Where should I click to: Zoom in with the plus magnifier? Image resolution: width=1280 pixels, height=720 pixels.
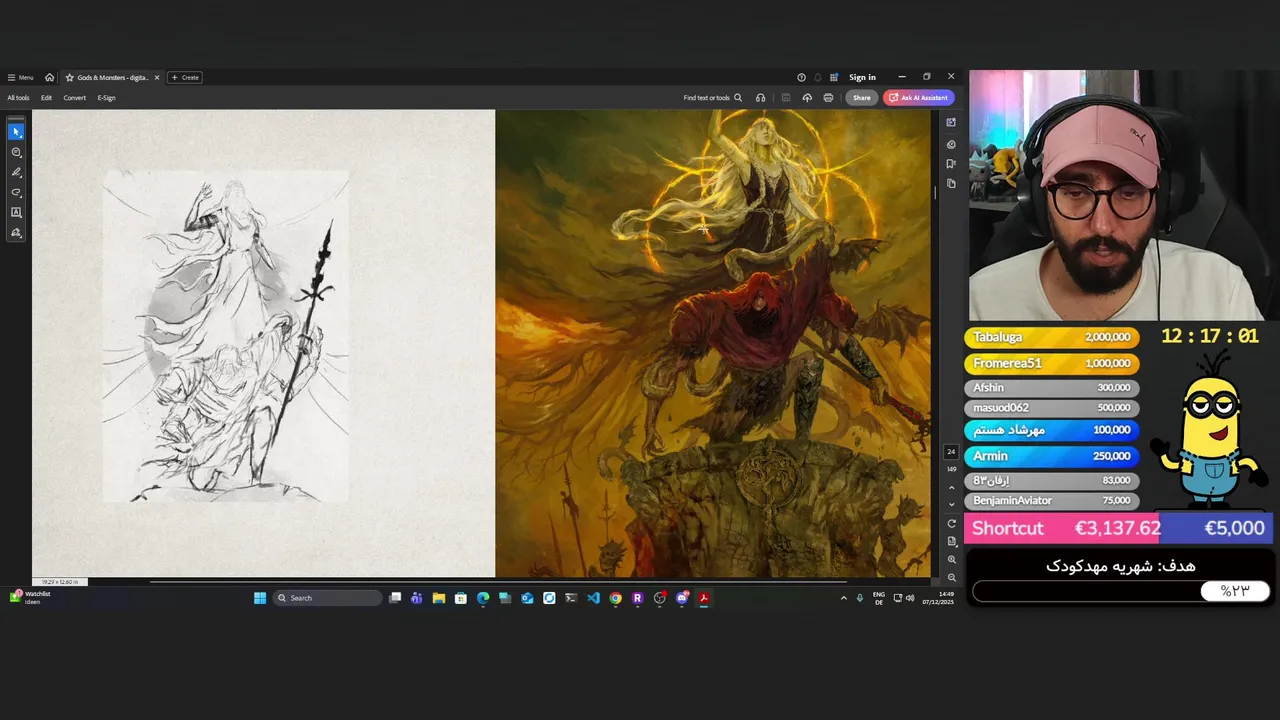click(951, 560)
